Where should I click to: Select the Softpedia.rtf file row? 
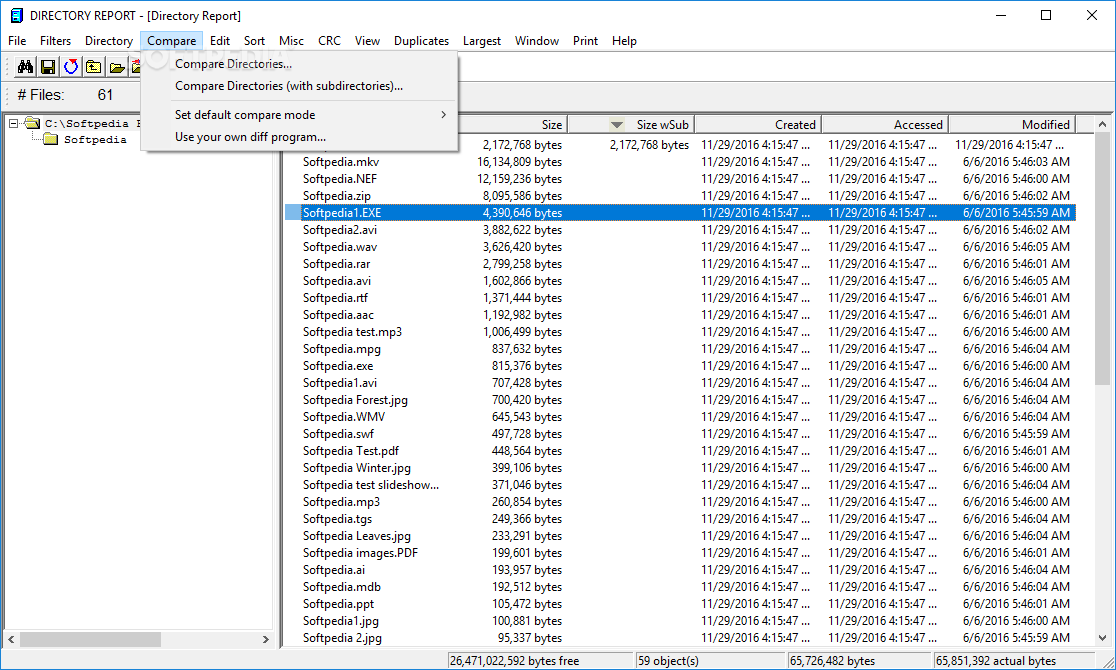pos(680,298)
